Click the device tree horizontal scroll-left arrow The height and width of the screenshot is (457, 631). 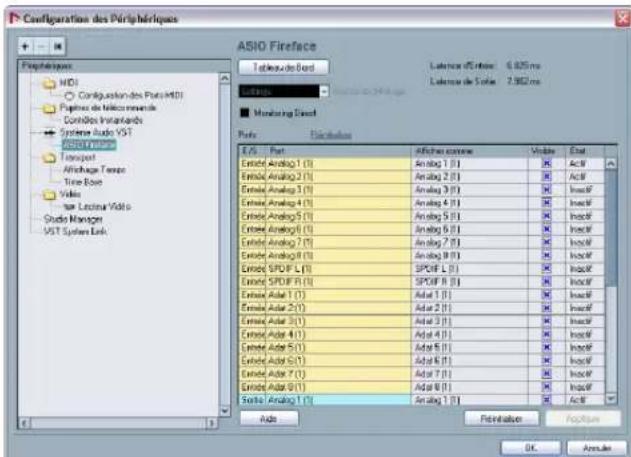(x=25, y=423)
